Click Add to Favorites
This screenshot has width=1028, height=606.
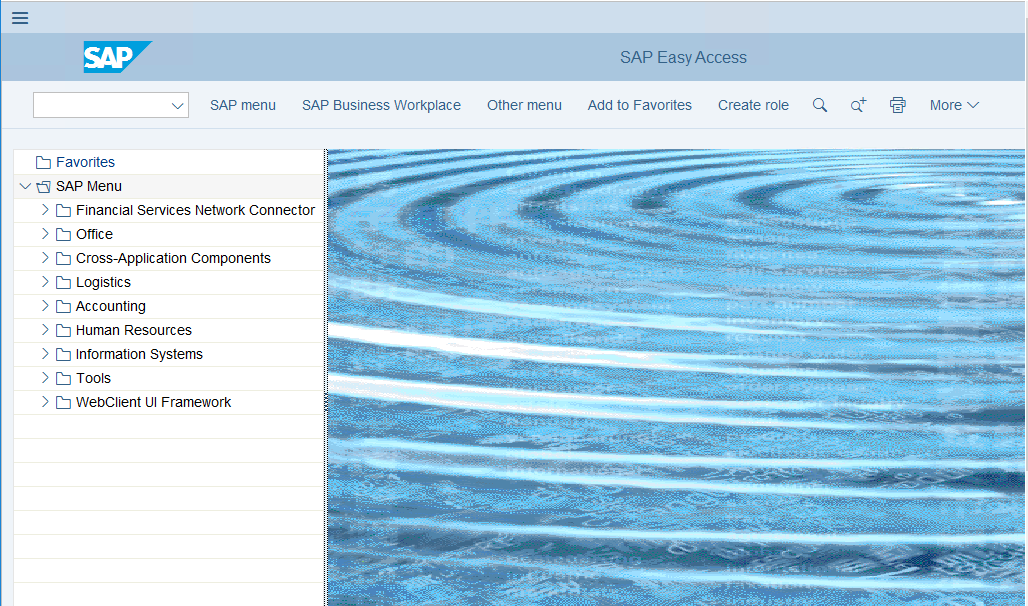click(639, 105)
